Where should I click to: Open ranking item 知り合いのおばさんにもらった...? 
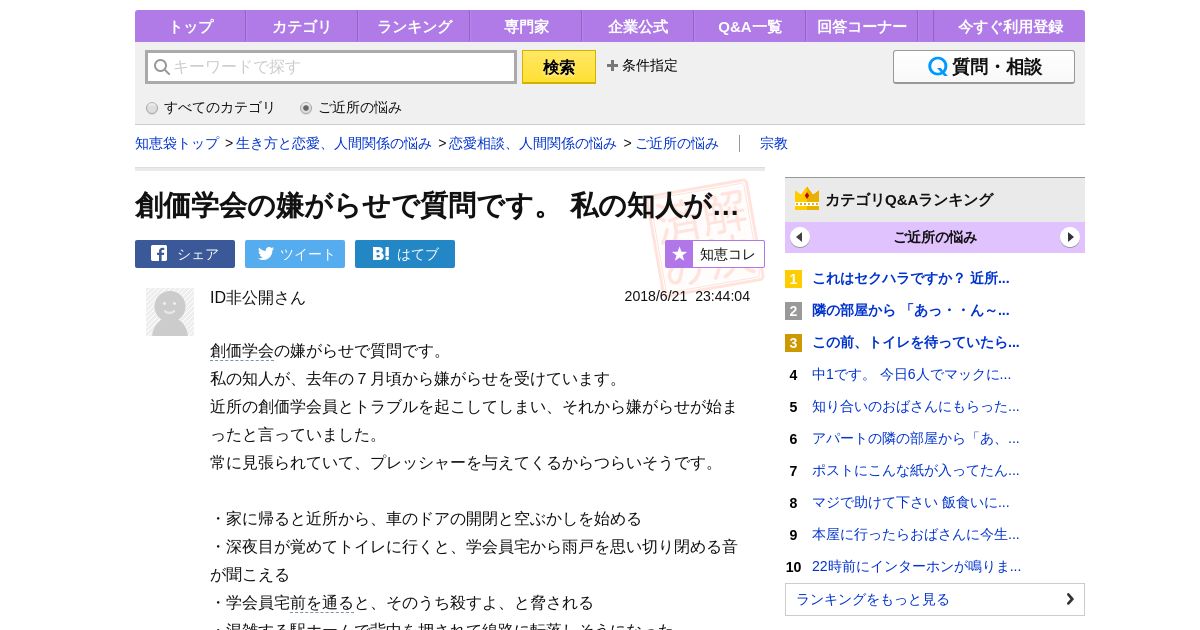[x=916, y=407]
